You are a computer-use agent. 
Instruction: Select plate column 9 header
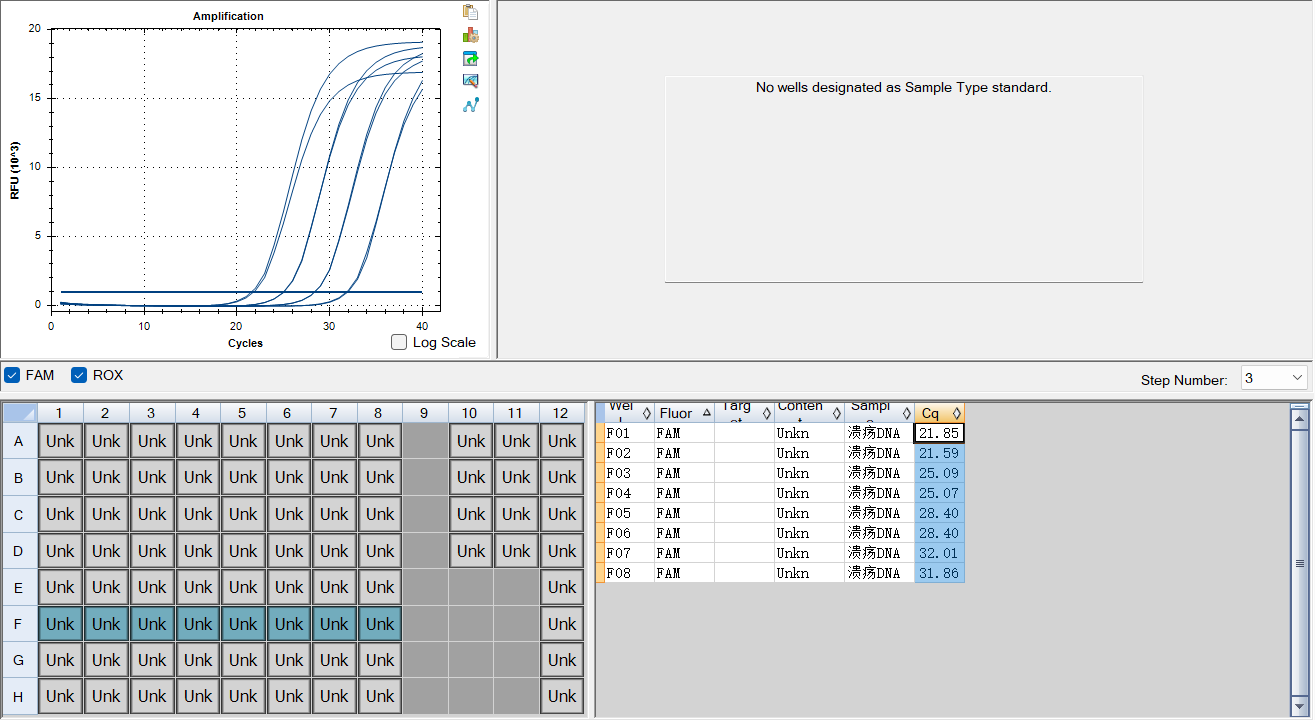425,413
